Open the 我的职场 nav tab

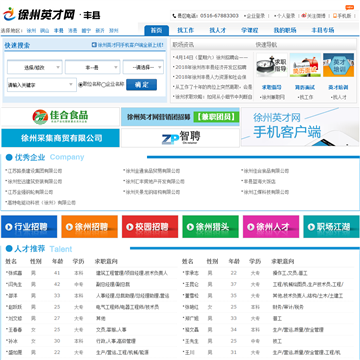(285, 30)
